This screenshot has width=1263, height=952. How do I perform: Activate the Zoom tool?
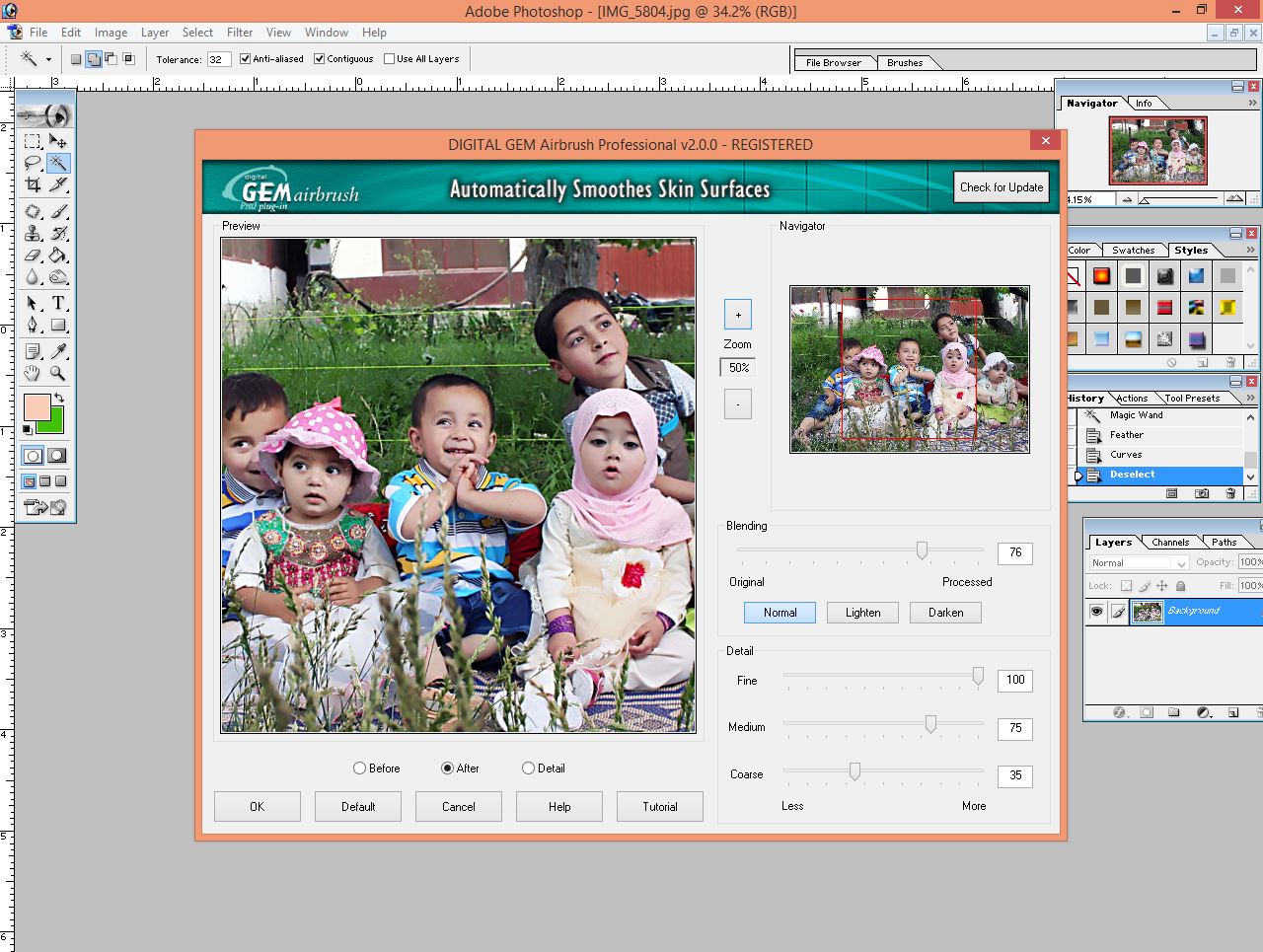point(57,373)
